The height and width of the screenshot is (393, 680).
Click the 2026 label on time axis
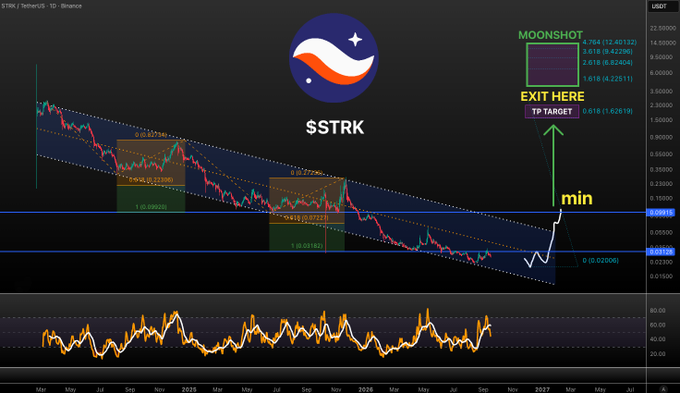point(366,390)
